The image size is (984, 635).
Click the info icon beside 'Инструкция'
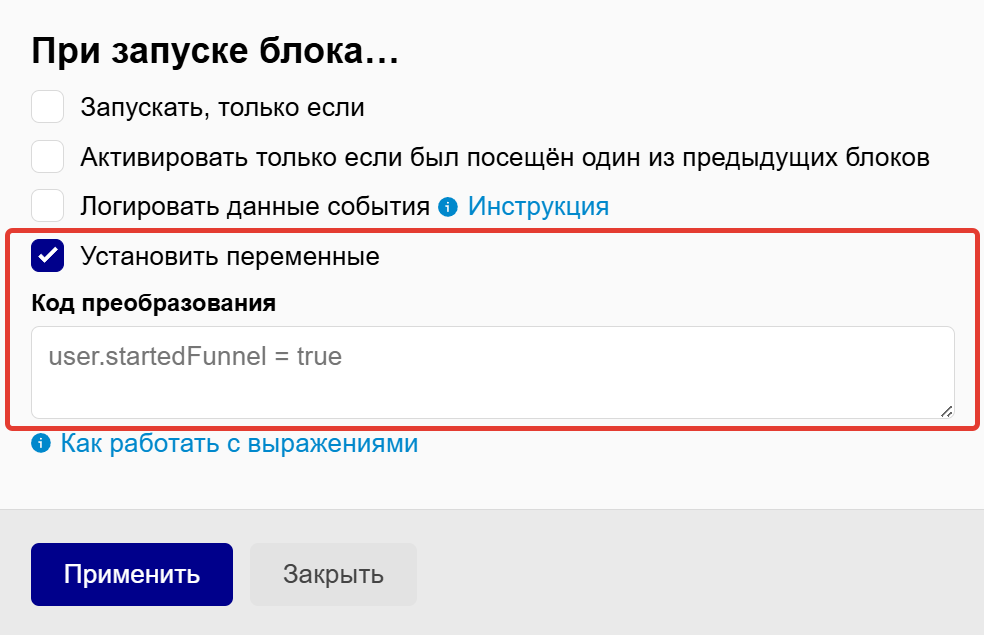click(447, 206)
